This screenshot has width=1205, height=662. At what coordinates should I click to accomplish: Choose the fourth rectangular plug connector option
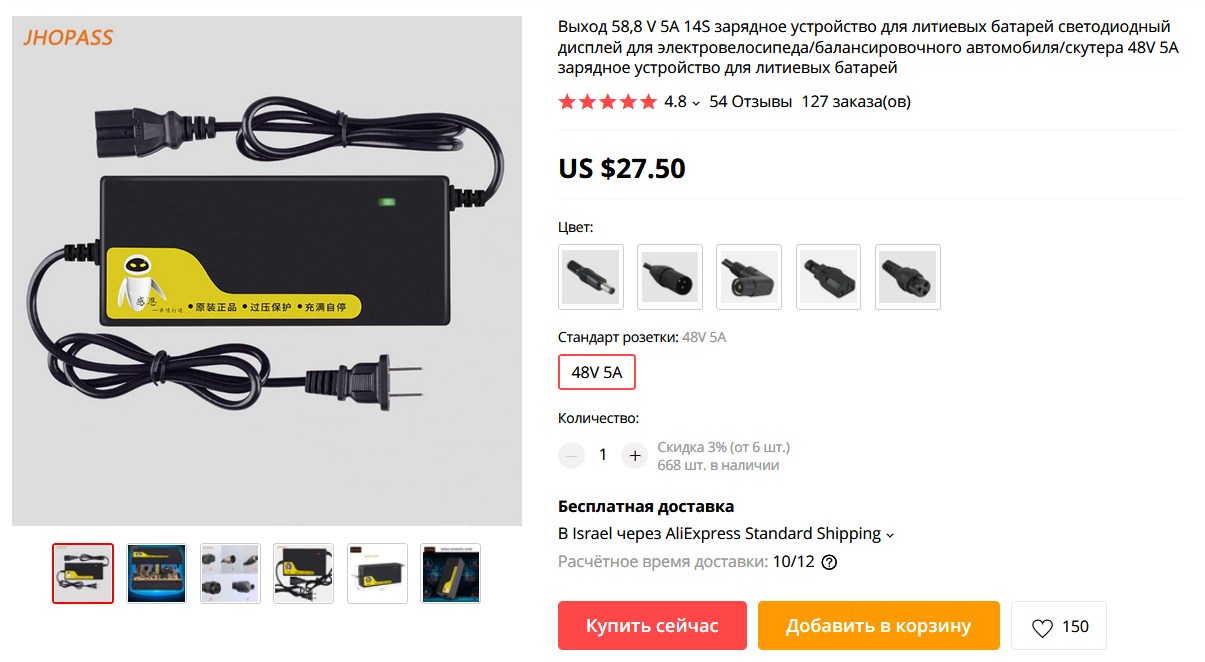pos(829,277)
